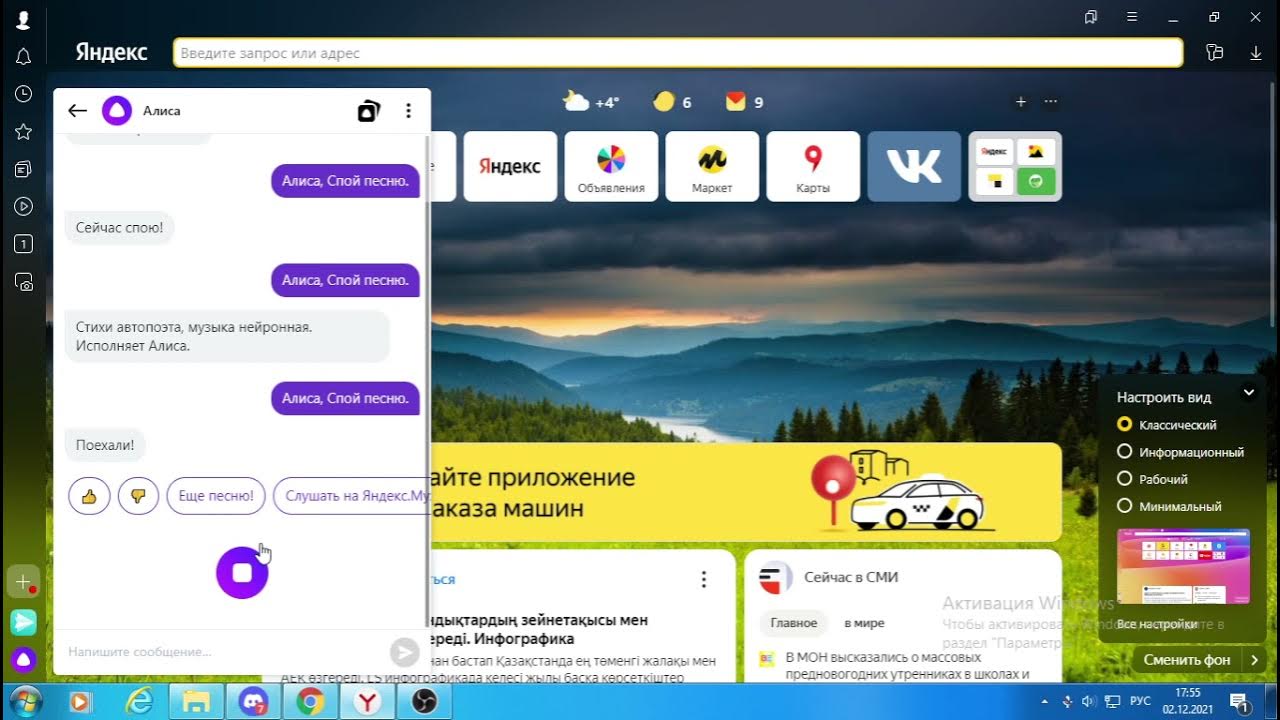Click the background preview thumbnail

point(1183,566)
